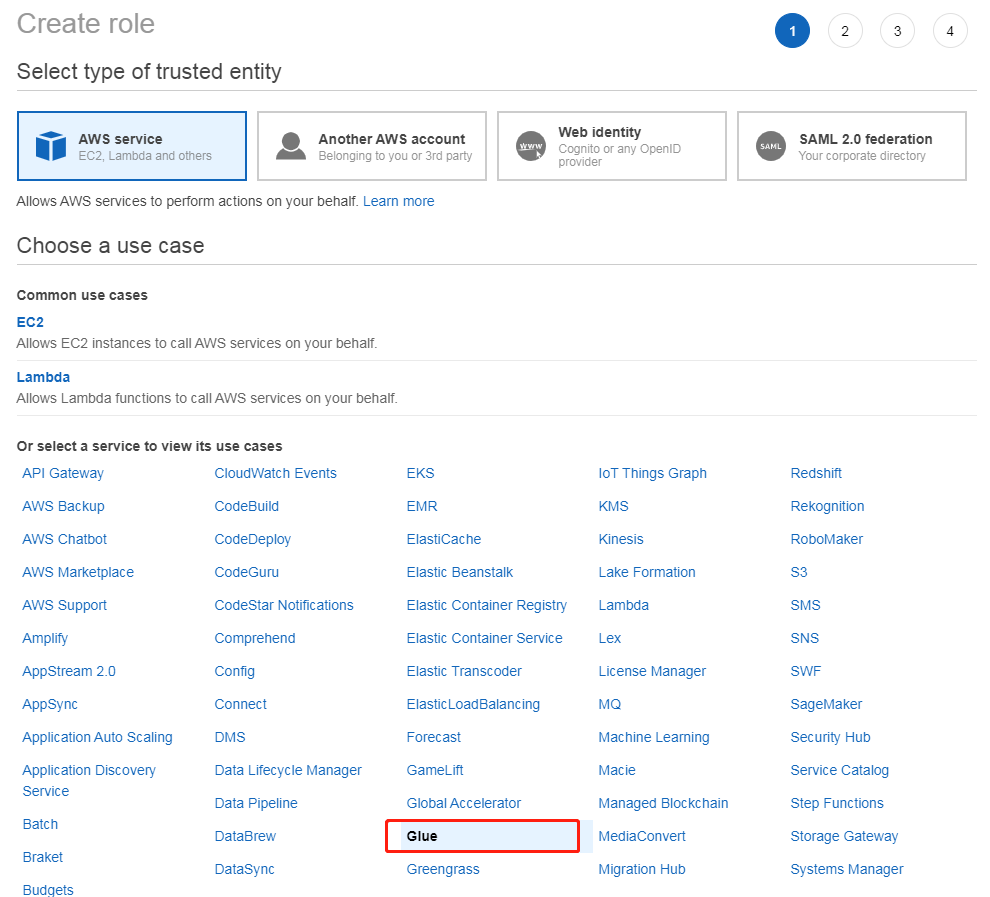Viewport: 990px width, 897px height.
Task: Select the AWS service trusted entity card
Action: [x=132, y=146]
